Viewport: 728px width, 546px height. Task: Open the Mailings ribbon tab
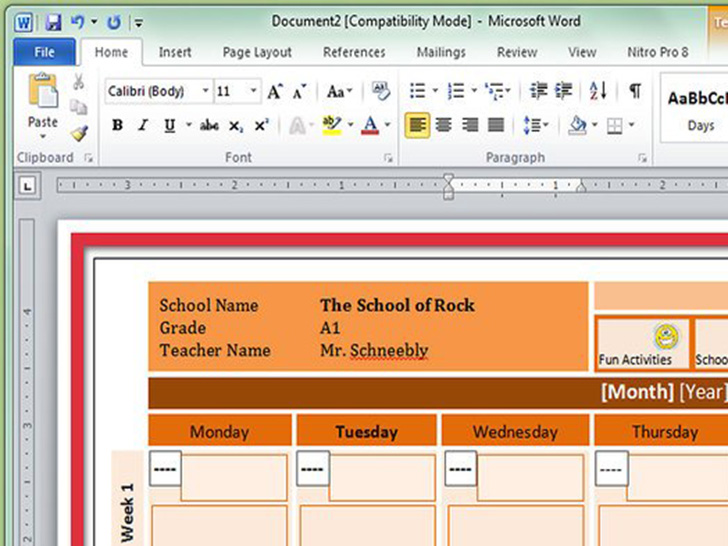coord(441,52)
